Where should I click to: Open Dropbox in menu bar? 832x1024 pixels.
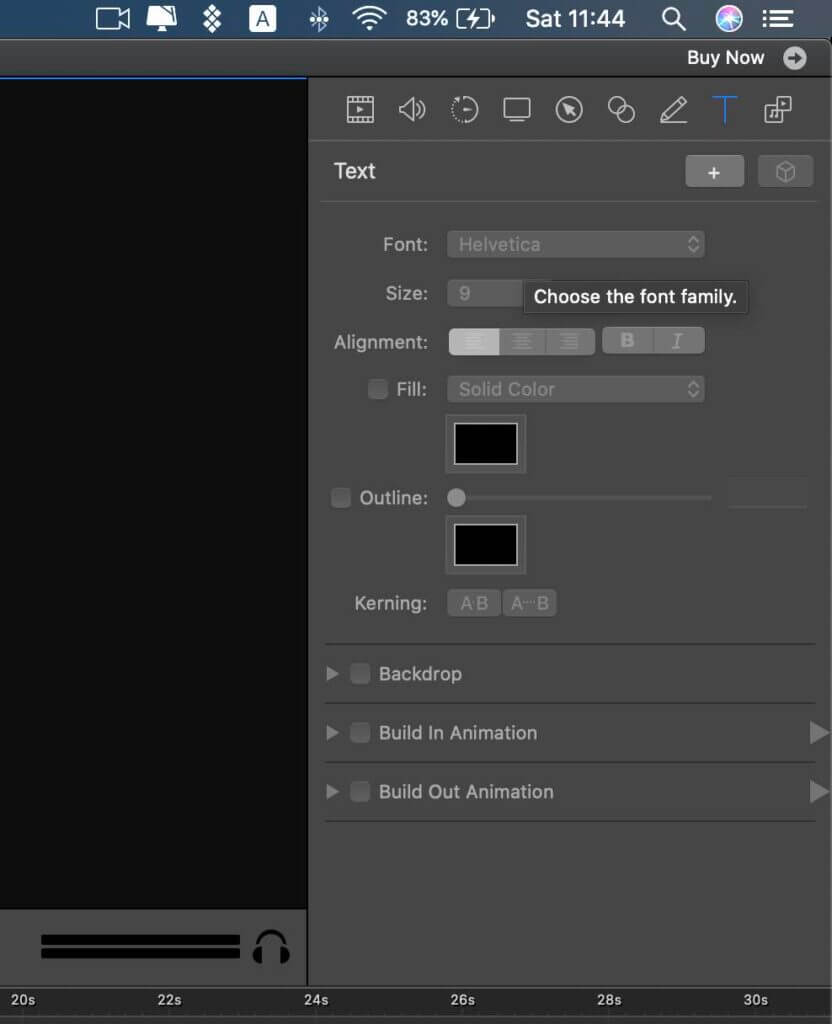[212, 18]
